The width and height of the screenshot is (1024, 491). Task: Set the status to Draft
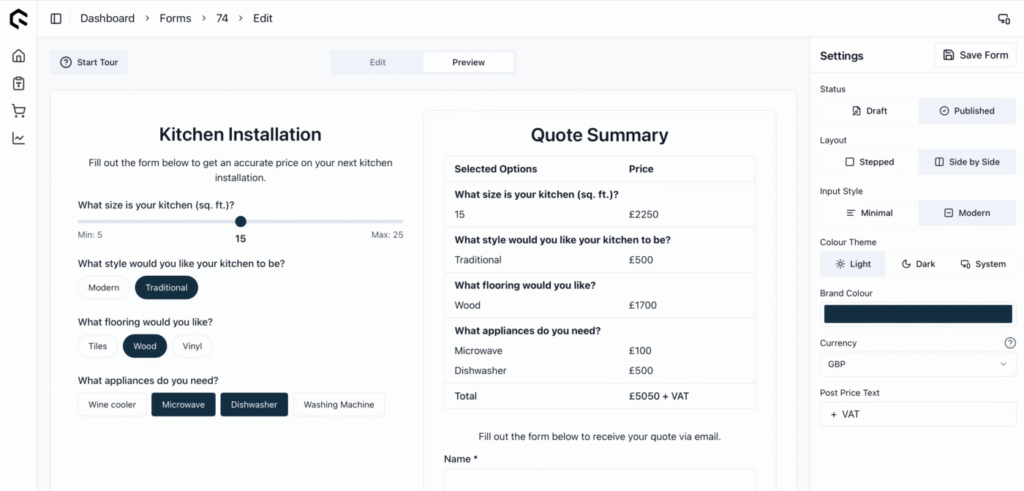point(869,111)
